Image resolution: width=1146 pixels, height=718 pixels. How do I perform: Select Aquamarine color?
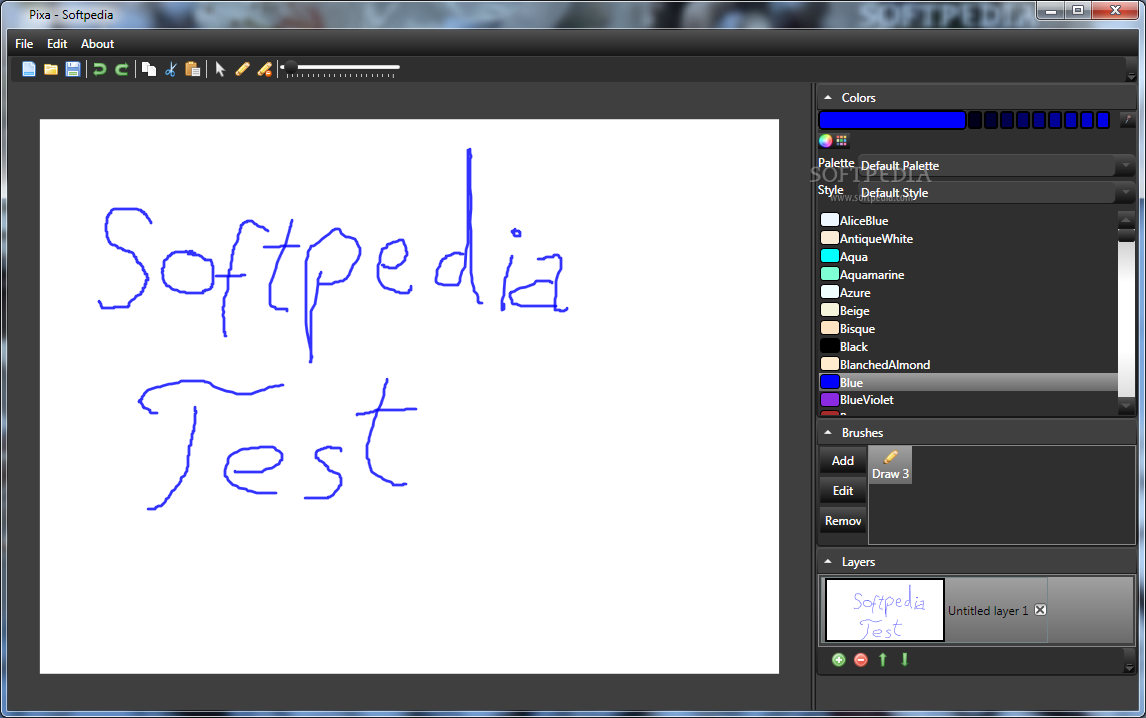pos(968,274)
